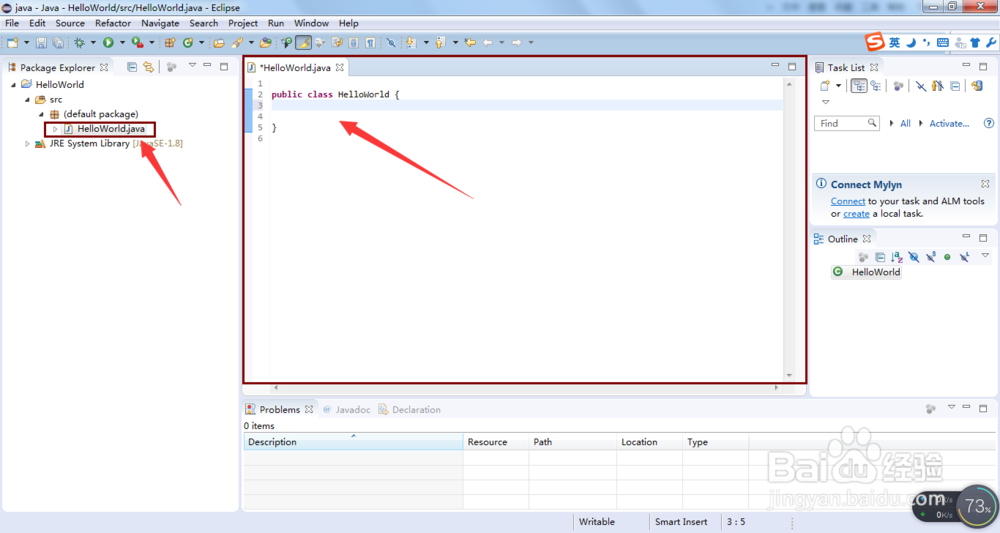Open the Outline view menu triangle
The image size is (1000, 533).
click(x=985, y=255)
